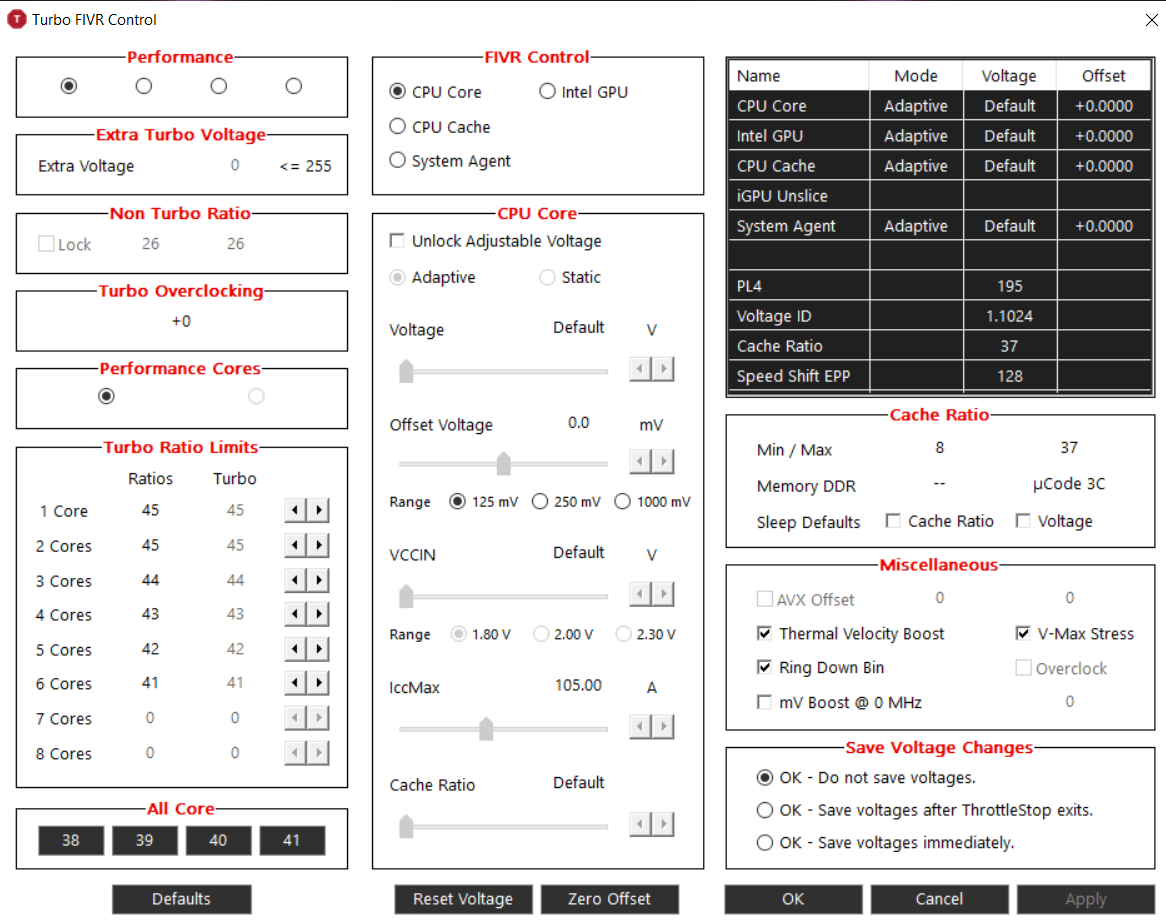Click the Zero Offset button

coord(609,898)
